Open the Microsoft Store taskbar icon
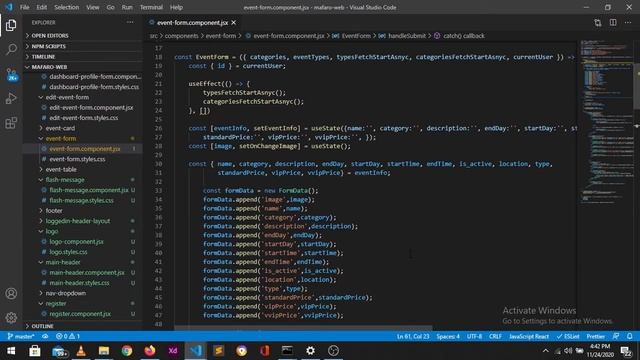Screen dimensions: 640x360 [x=35, y=351]
